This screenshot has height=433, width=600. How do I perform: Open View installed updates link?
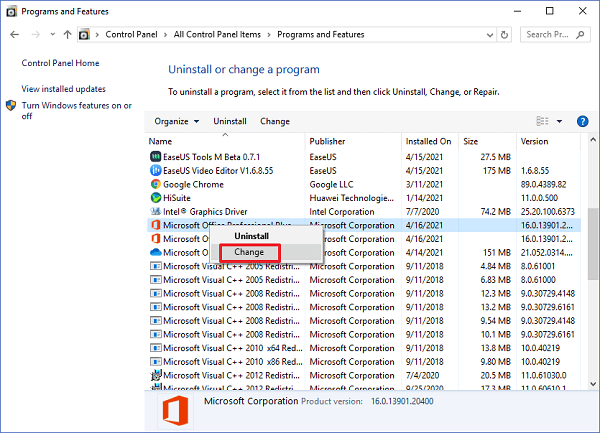pyautogui.click(x=64, y=89)
